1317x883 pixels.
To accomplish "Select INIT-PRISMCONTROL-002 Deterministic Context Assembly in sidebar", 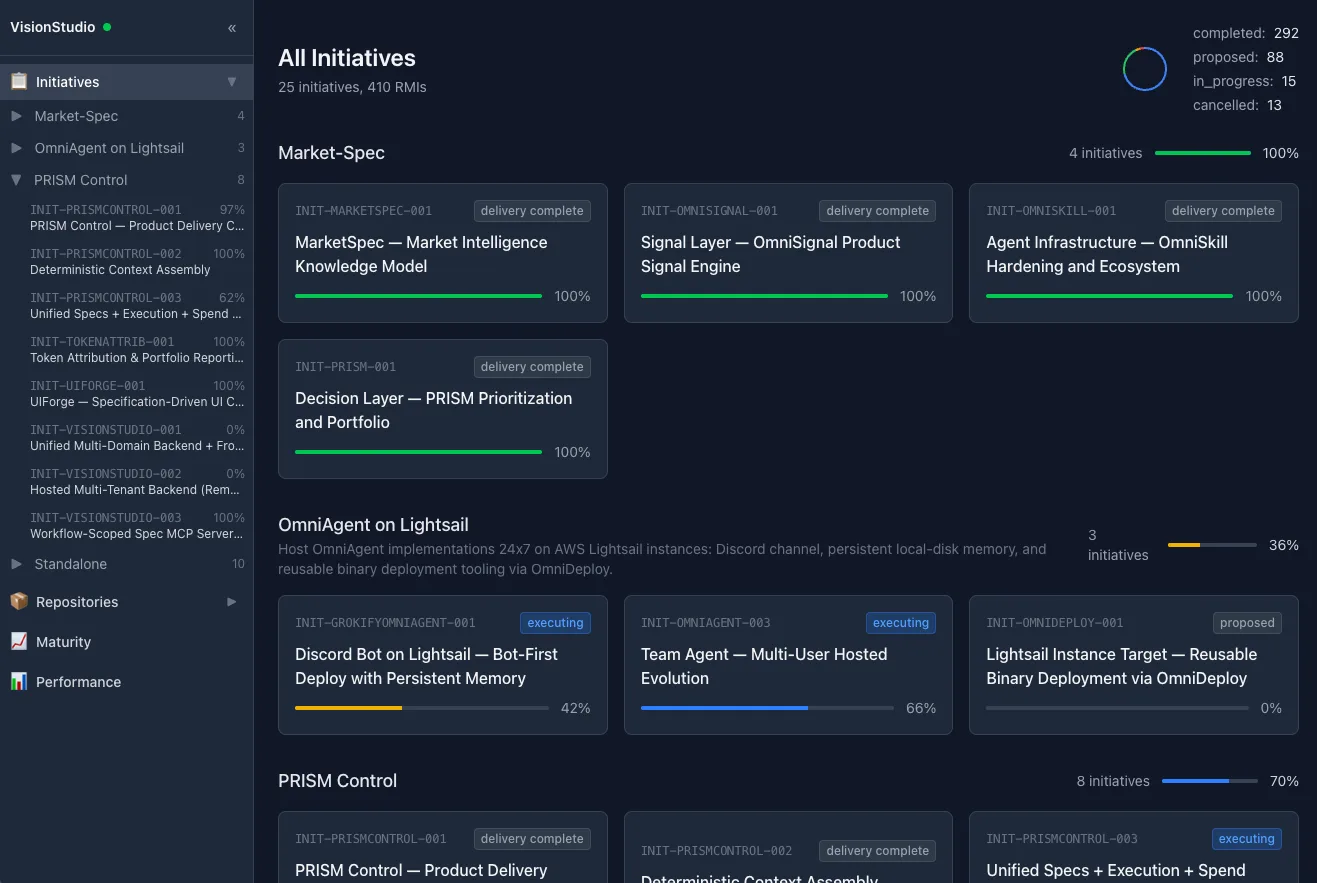I will (x=137, y=262).
